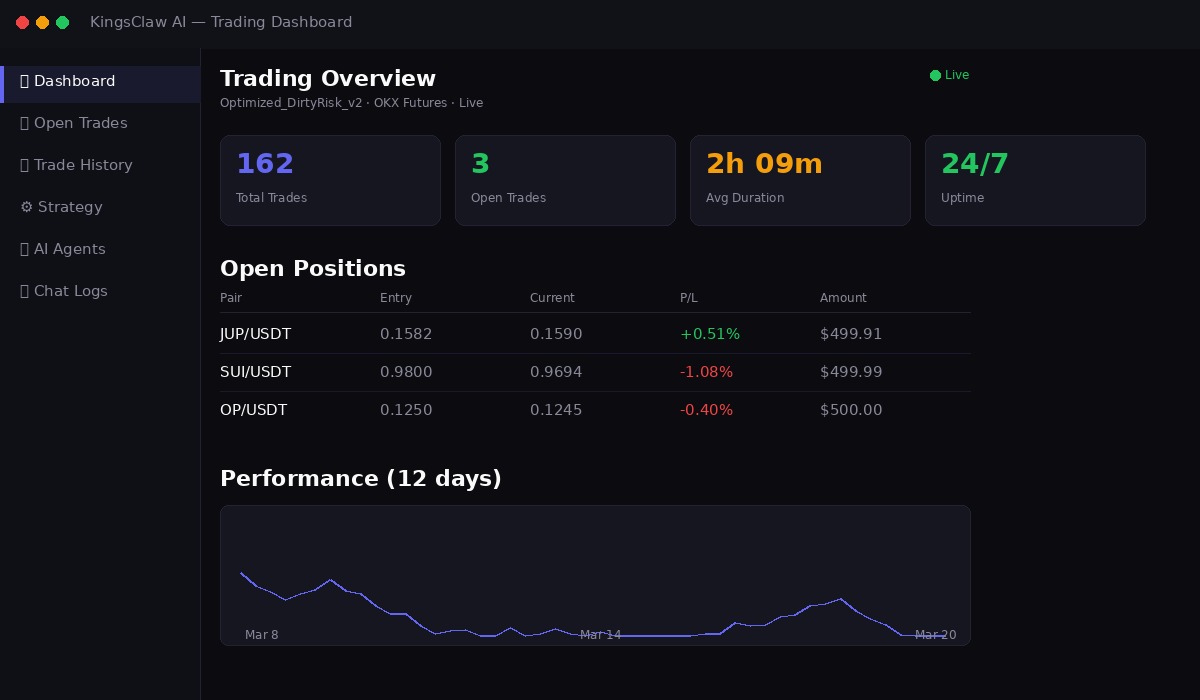The width and height of the screenshot is (1200, 700).
Task: Open the AI Agents page
Action: 70,249
